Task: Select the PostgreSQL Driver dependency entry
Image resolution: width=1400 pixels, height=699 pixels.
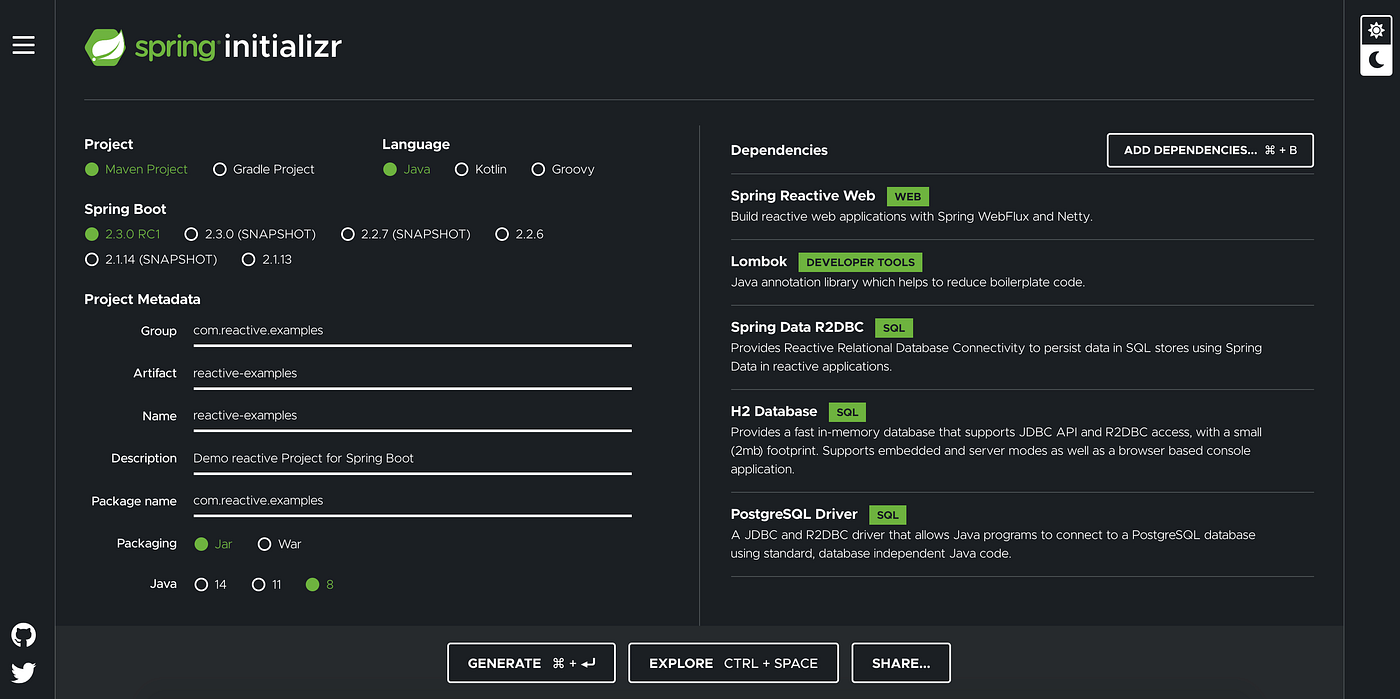Action: [x=1022, y=534]
